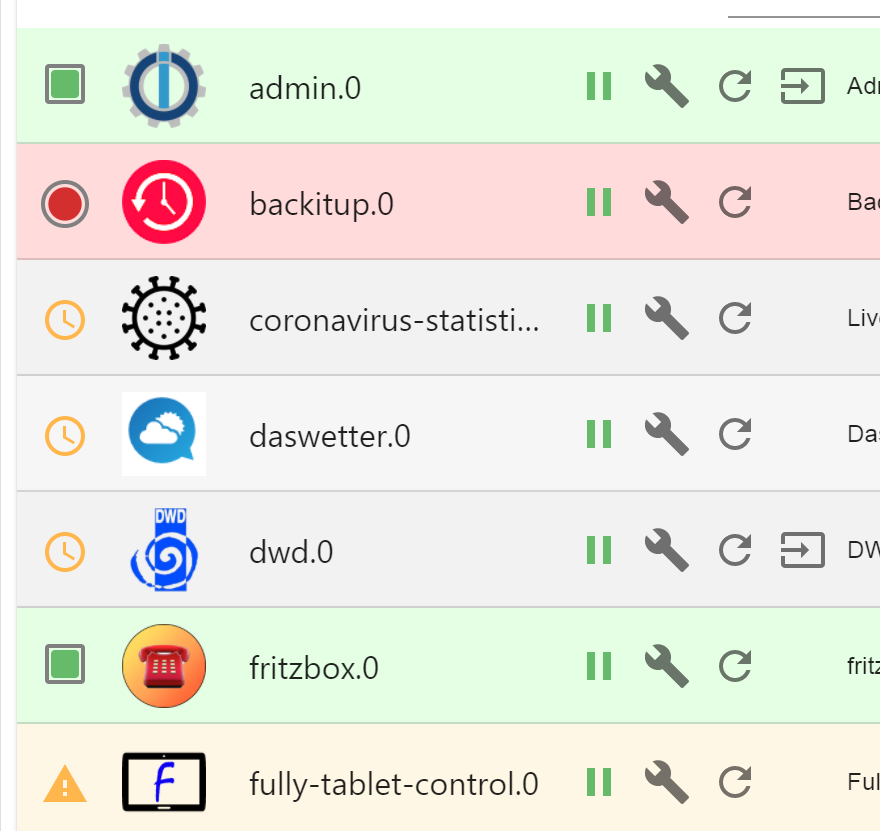This screenshot has height=831, width=880.
Task: Pause the fritzbox.0 adapter instance
Action: [x=598, y=666]
